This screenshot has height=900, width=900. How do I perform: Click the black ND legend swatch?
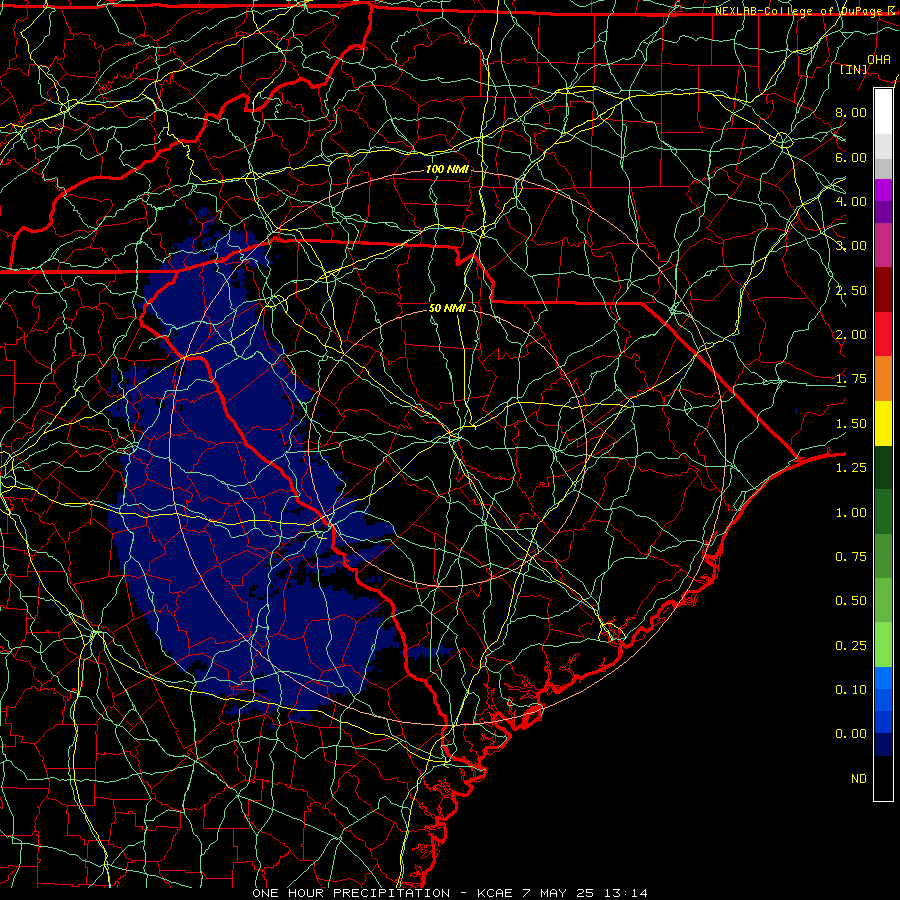click(x=883, y=778)
